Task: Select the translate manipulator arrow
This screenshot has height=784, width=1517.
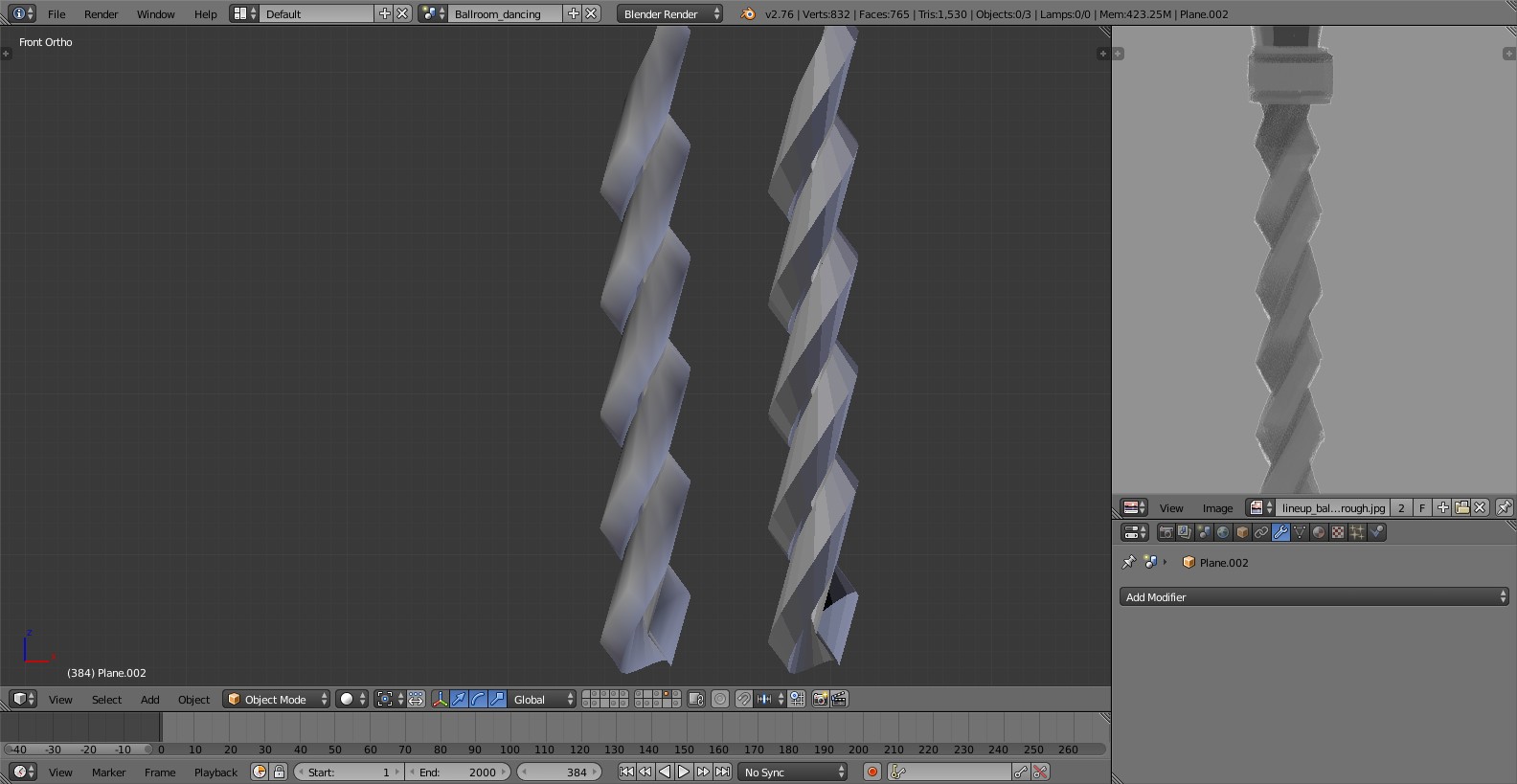Action: coord(459,699)
